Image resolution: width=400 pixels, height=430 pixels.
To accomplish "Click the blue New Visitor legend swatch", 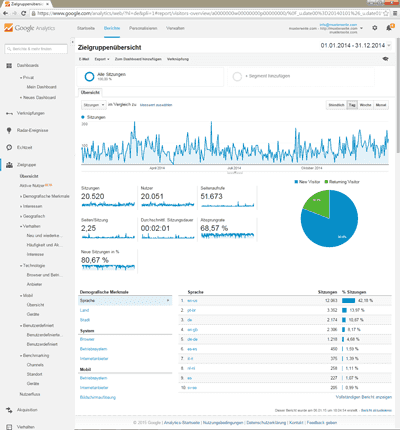I will click(296, 182).
